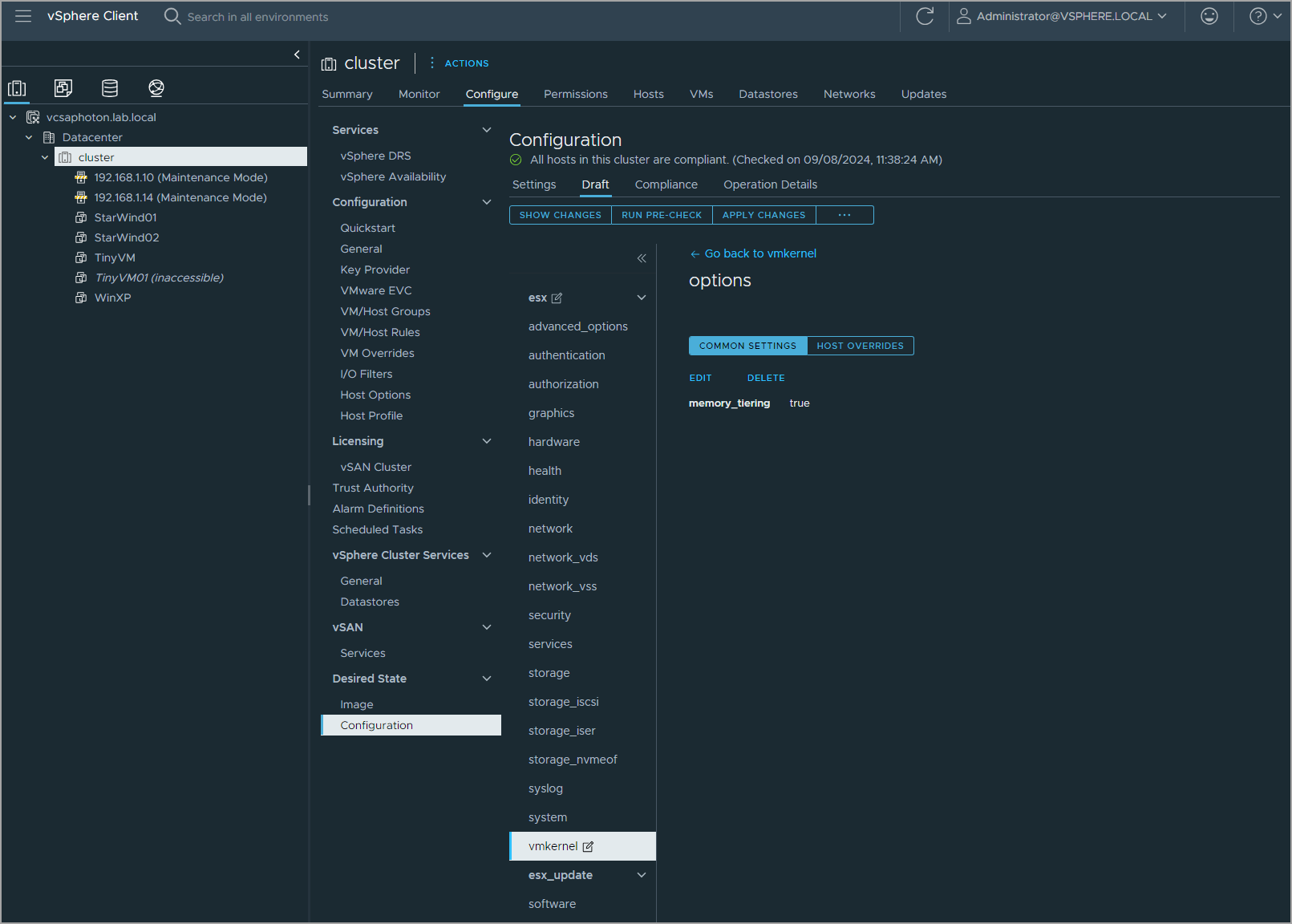Screen dimensions: 1292x924
Task: Click the Actions vertical dots icon
Action: 432,63
